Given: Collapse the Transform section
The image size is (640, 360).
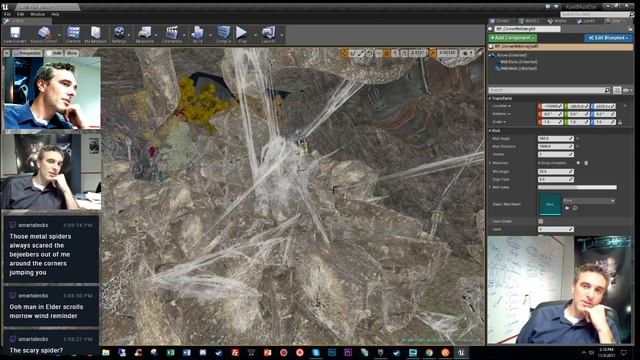Looking at the screenshot, I should point(490,98).
